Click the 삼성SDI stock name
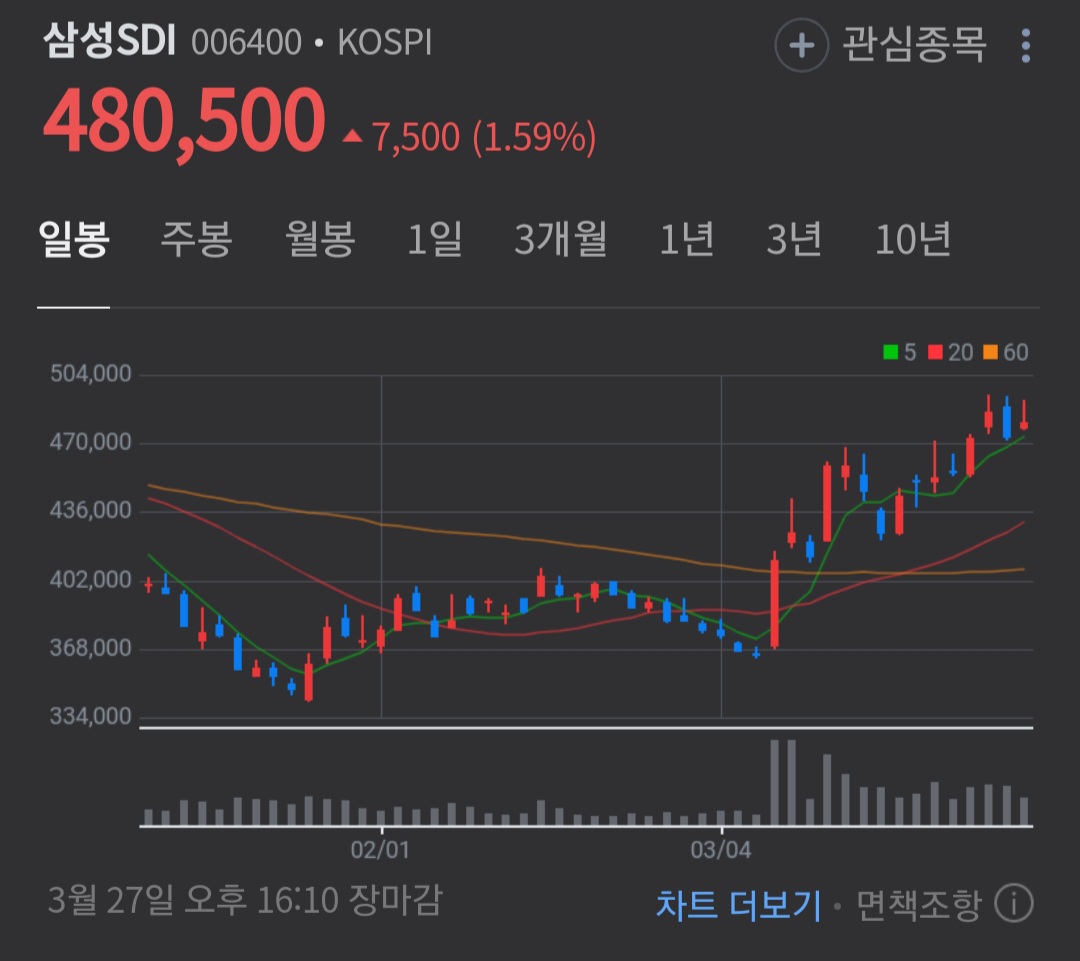Image resolution: width=1080 pixels, height=961 pixels. tap(110, 41)
